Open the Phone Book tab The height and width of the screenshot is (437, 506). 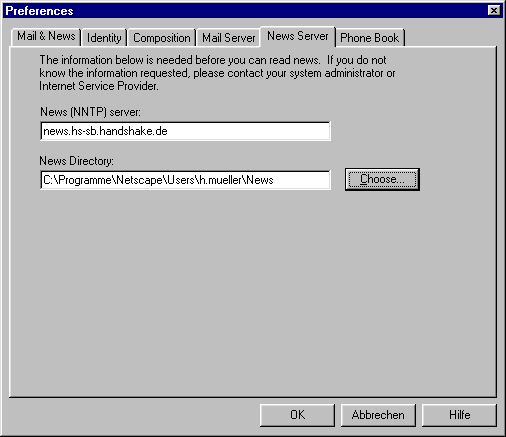[x=369, y=38]
